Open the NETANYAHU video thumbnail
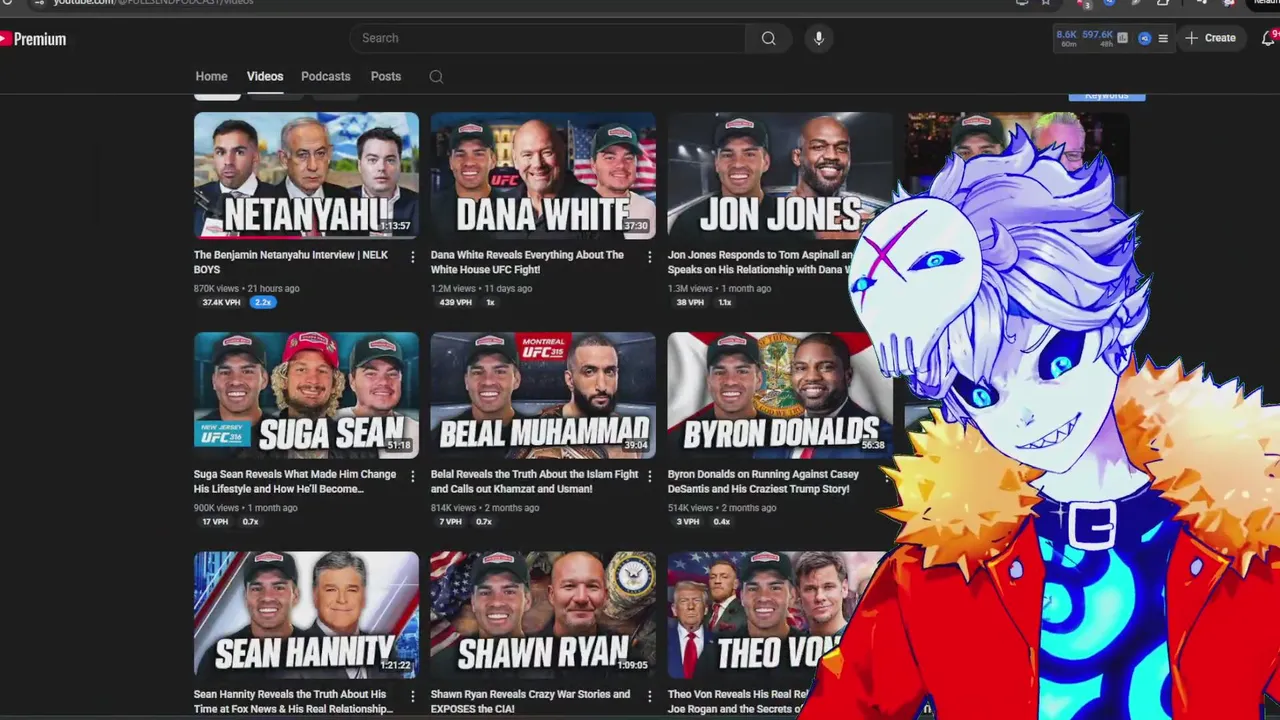The width and height of the screenshot is (1280, 720). point(306,175)
